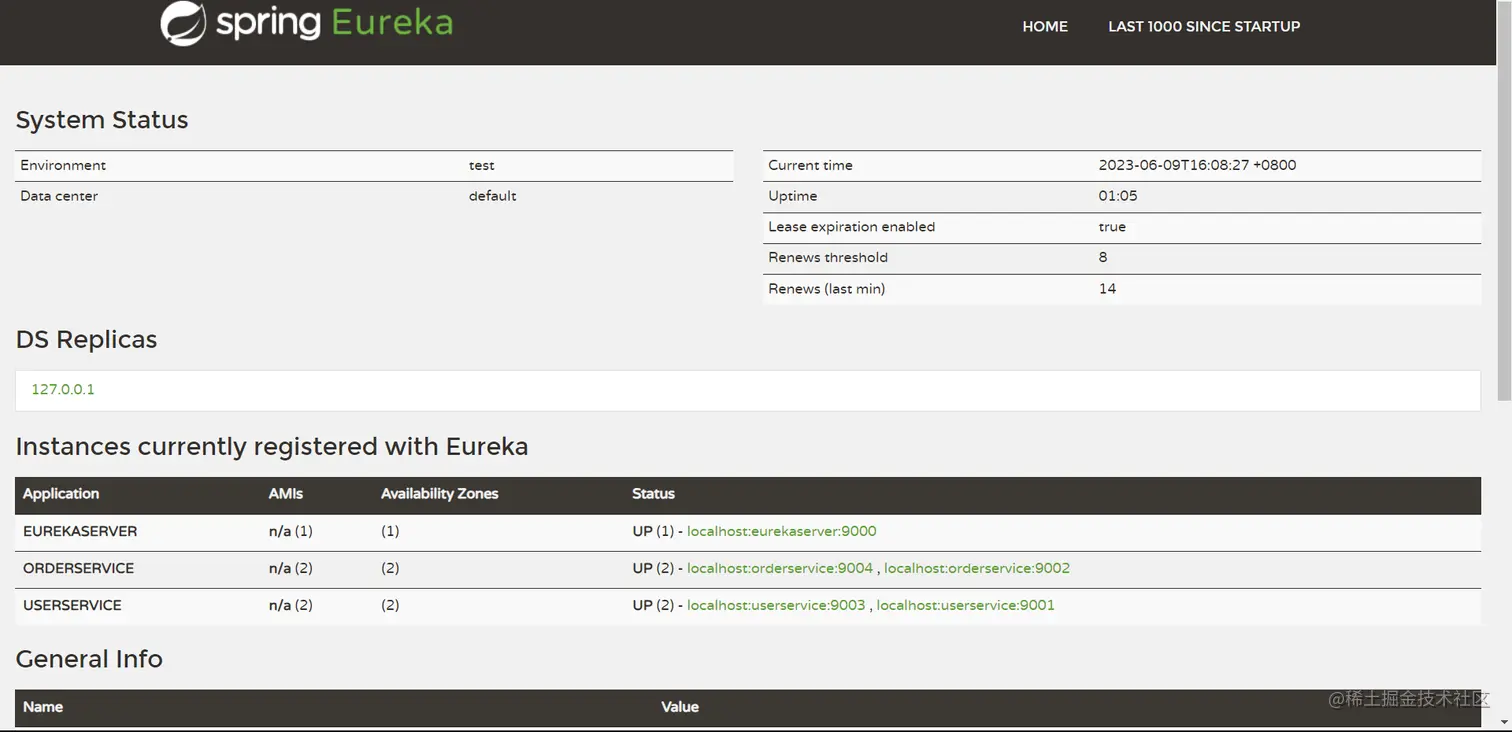Open LAST 1000 SINCE STARTUP page
The width and height of the screenshot is (1512, 732).
1204,27
